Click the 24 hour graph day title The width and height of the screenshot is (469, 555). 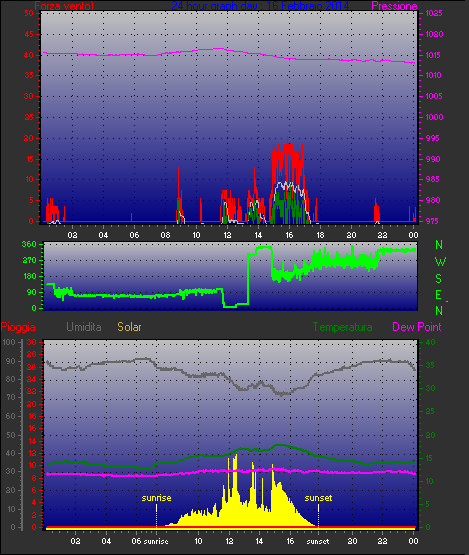[260, 6]
